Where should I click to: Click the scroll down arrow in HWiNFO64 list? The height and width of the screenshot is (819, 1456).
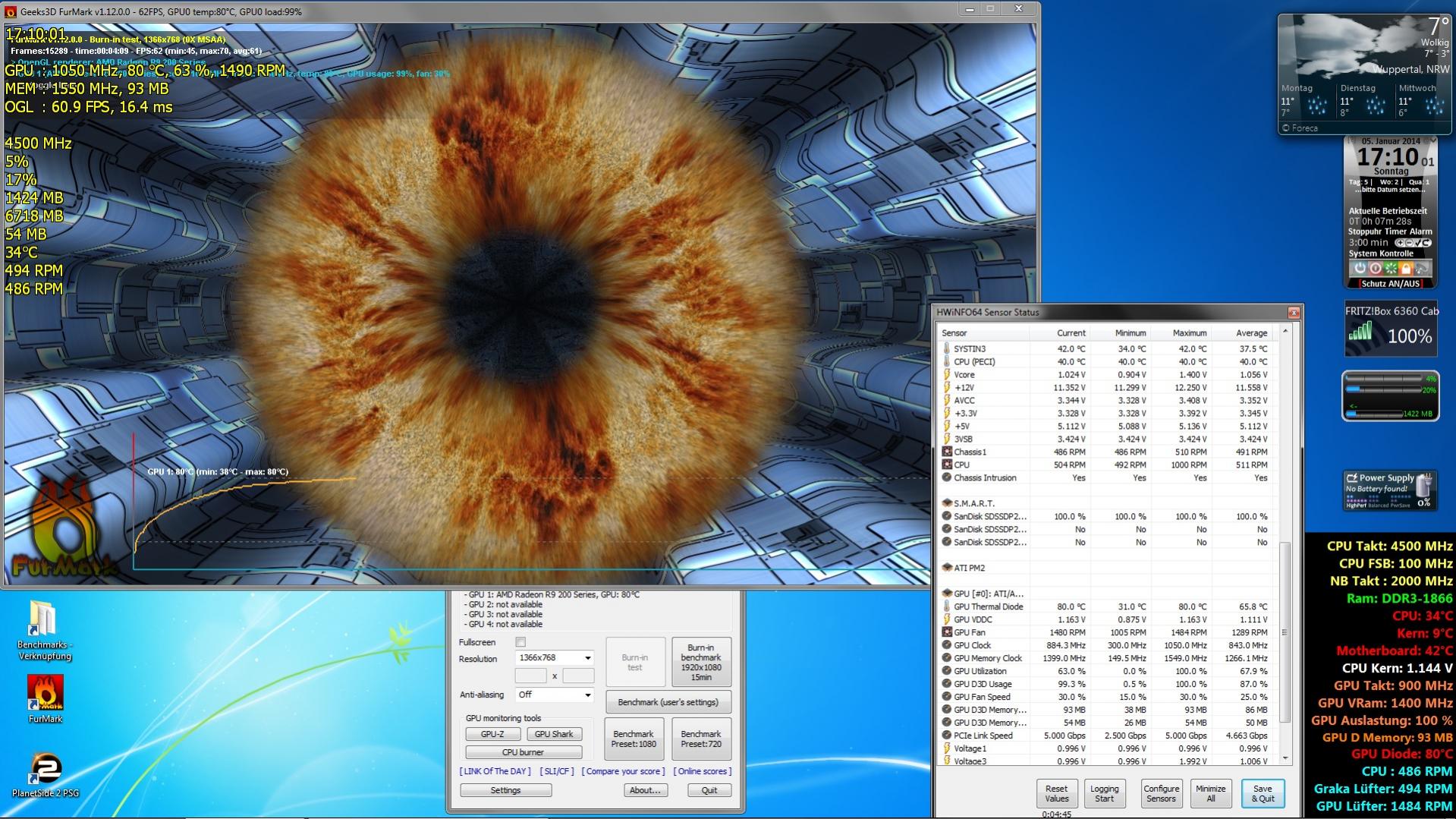pyautogui.click(x=1285, y=758)
